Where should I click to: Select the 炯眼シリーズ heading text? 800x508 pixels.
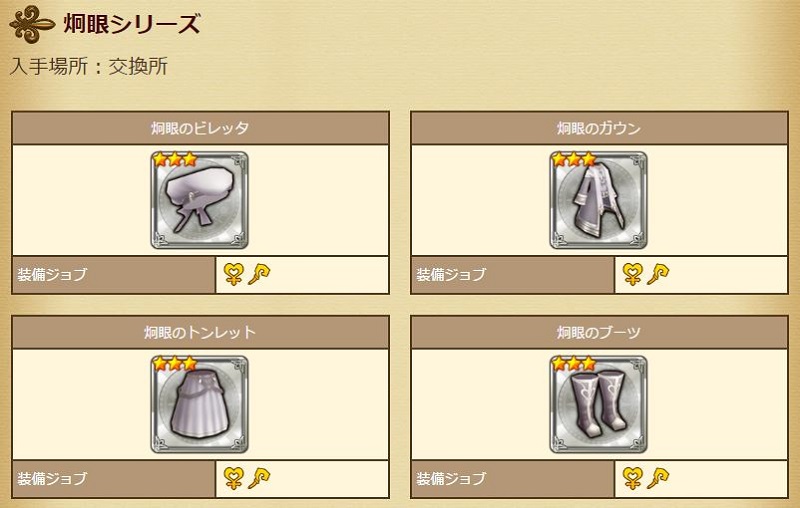[x=132, y=24]
